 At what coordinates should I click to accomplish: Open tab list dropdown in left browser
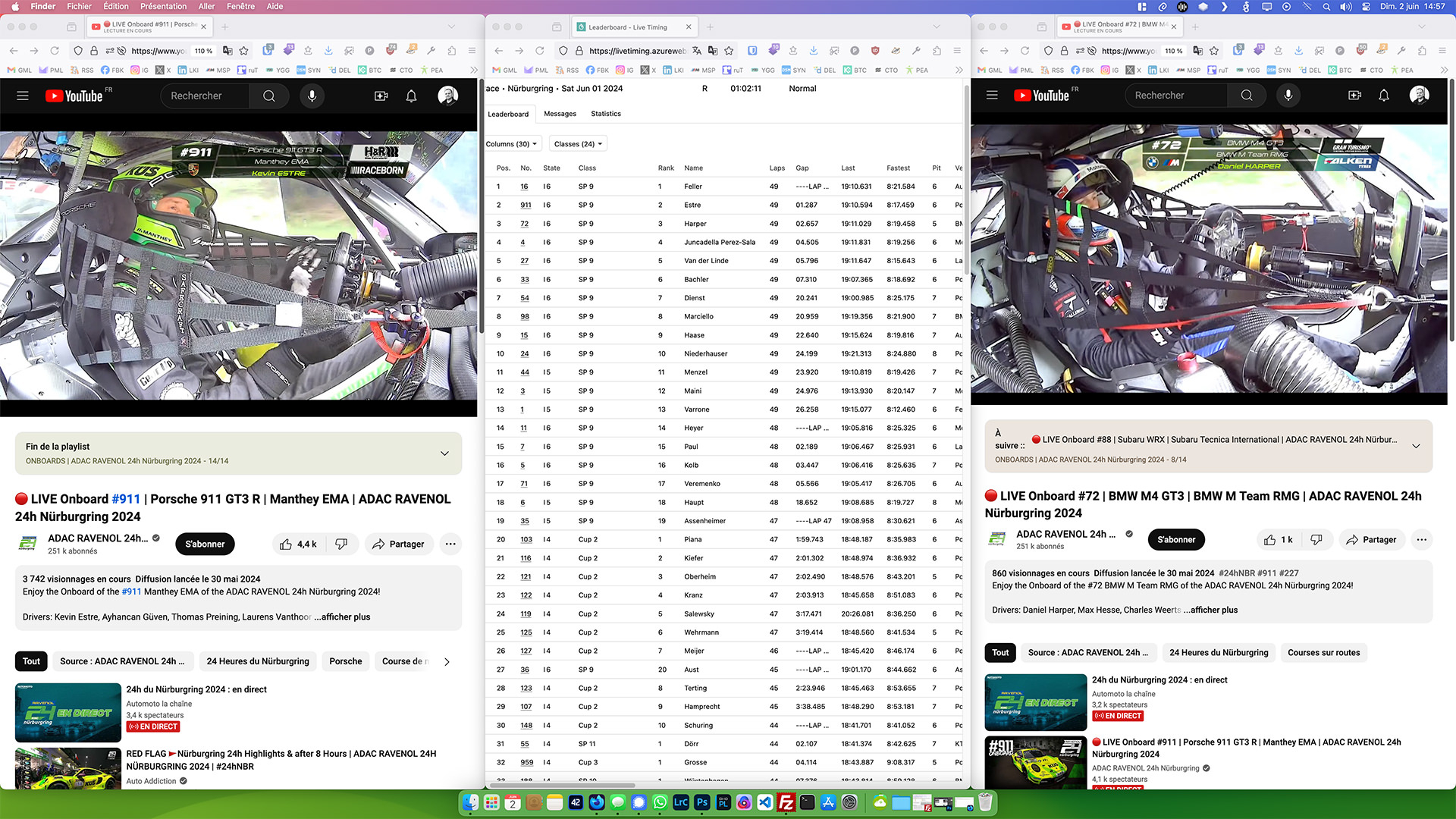[x=451, y=27]
